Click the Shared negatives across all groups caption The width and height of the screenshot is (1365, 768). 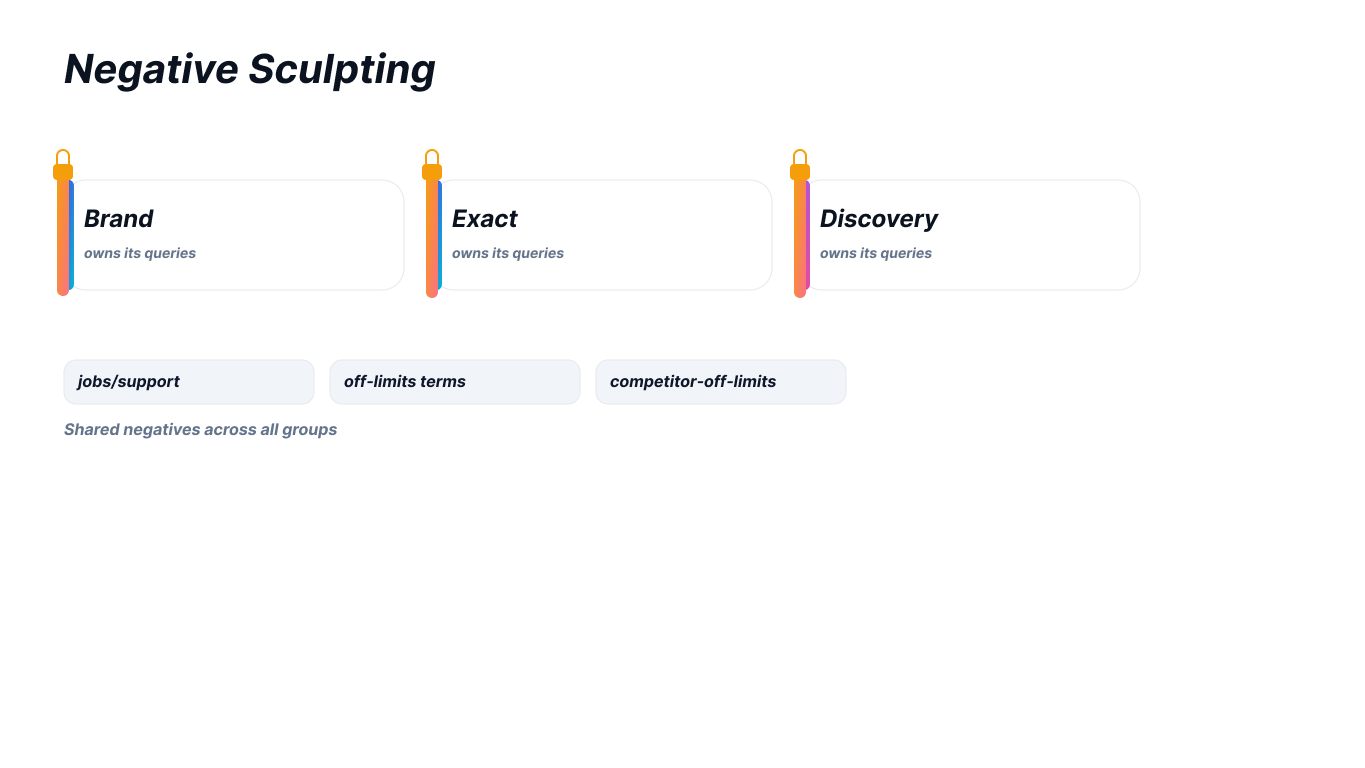200,429
